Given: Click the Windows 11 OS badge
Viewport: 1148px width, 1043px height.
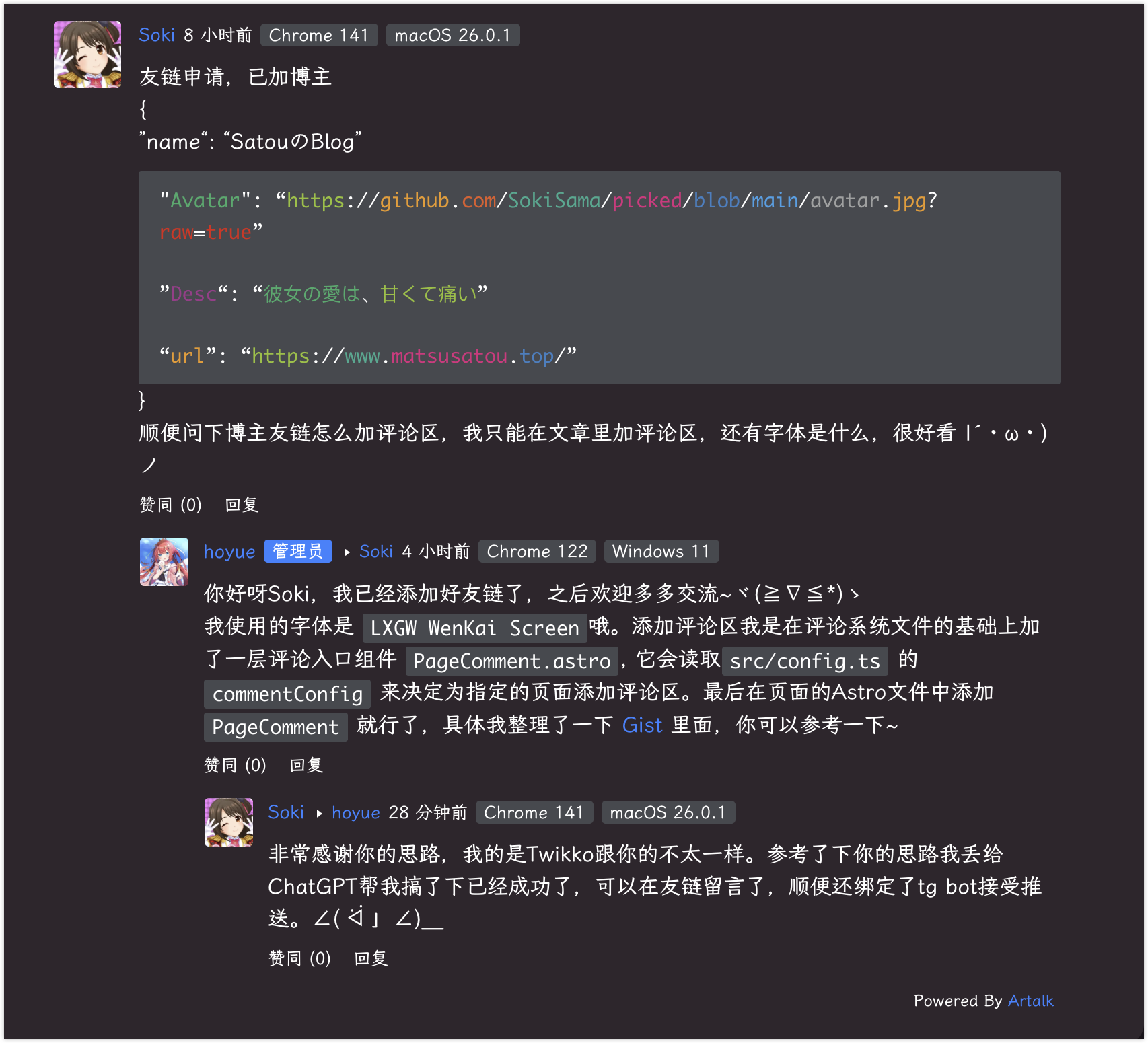Looking at the screenshot, I should click(661, 552).
